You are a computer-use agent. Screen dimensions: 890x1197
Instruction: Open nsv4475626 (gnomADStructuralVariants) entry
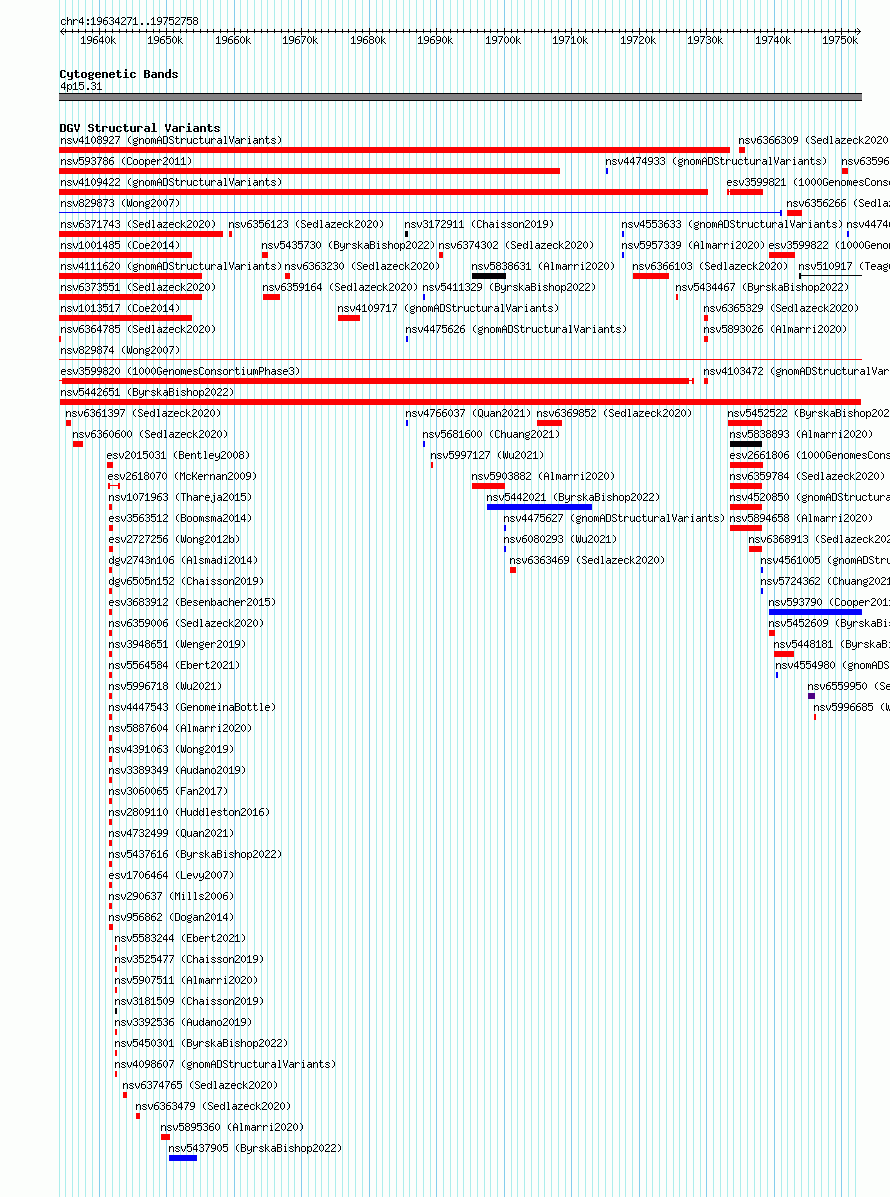coord(516,330)
